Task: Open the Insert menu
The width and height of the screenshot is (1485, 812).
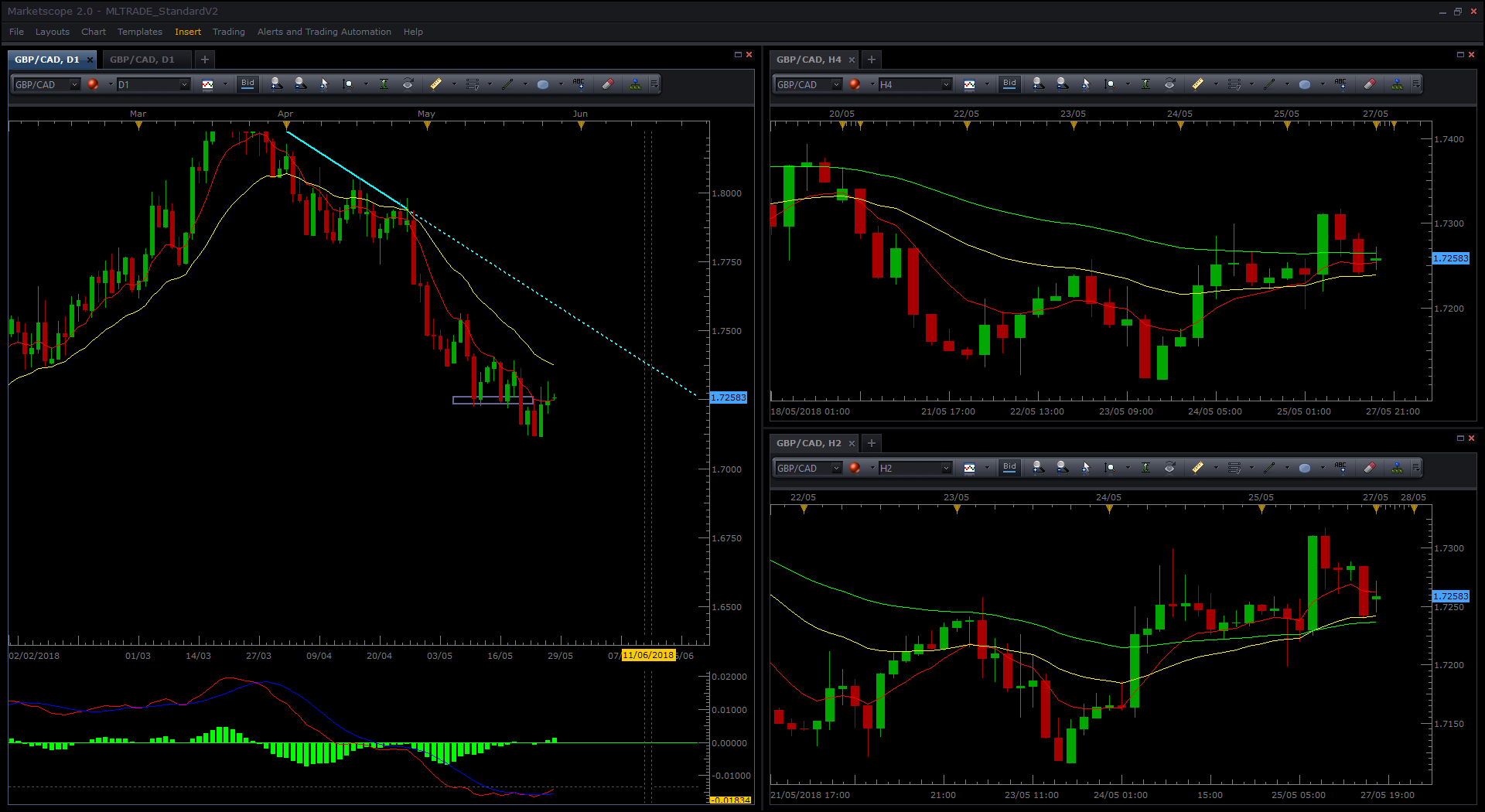Action: click(x=188, y=32)
